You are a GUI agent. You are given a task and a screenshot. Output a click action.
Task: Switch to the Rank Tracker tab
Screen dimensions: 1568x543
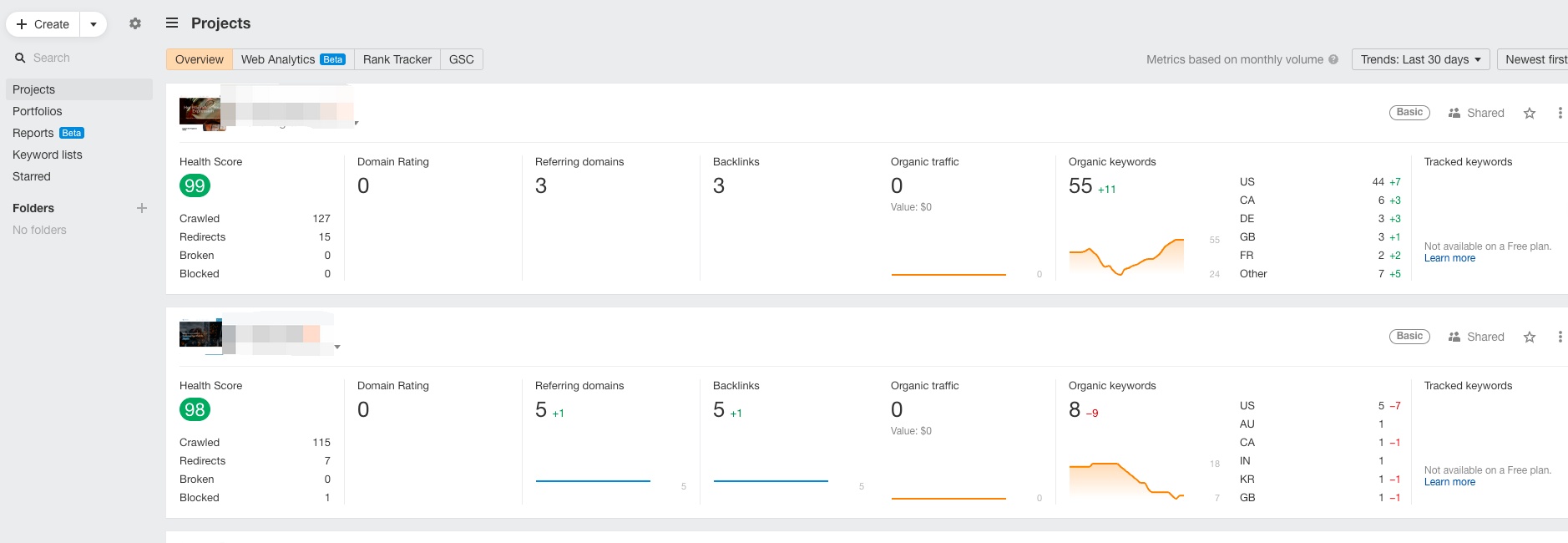pos(397,59)
